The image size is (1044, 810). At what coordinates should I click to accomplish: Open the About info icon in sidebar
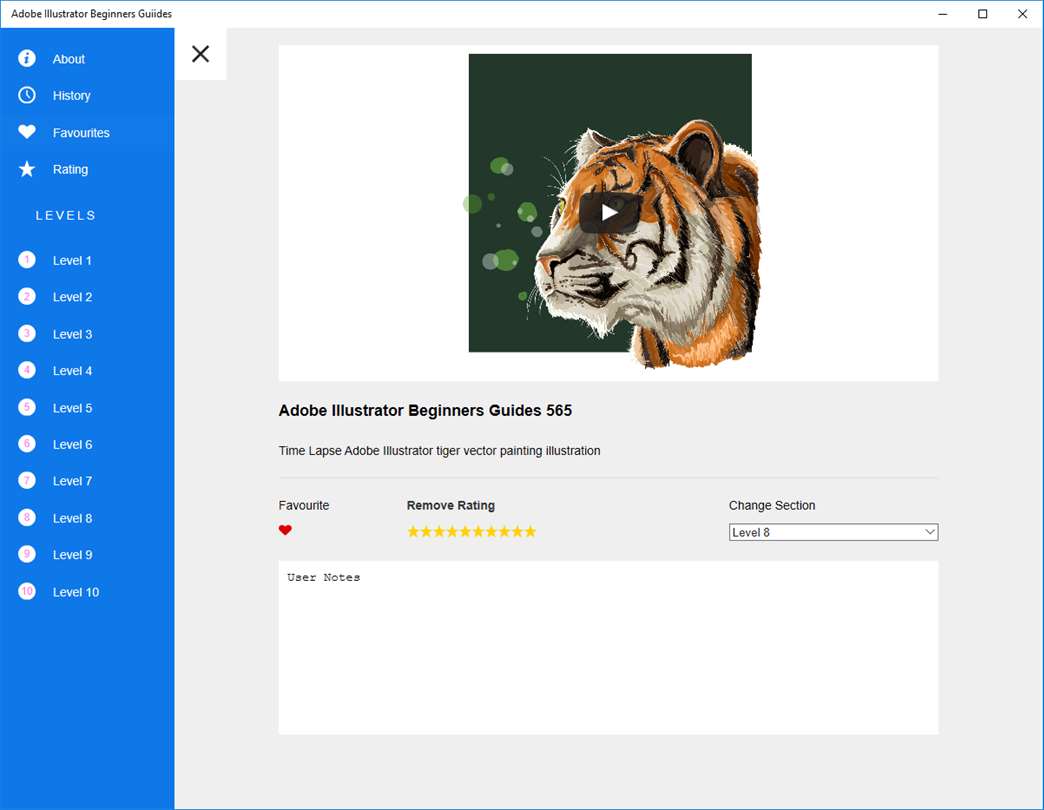pyautogui.click(x=27, y=59)
